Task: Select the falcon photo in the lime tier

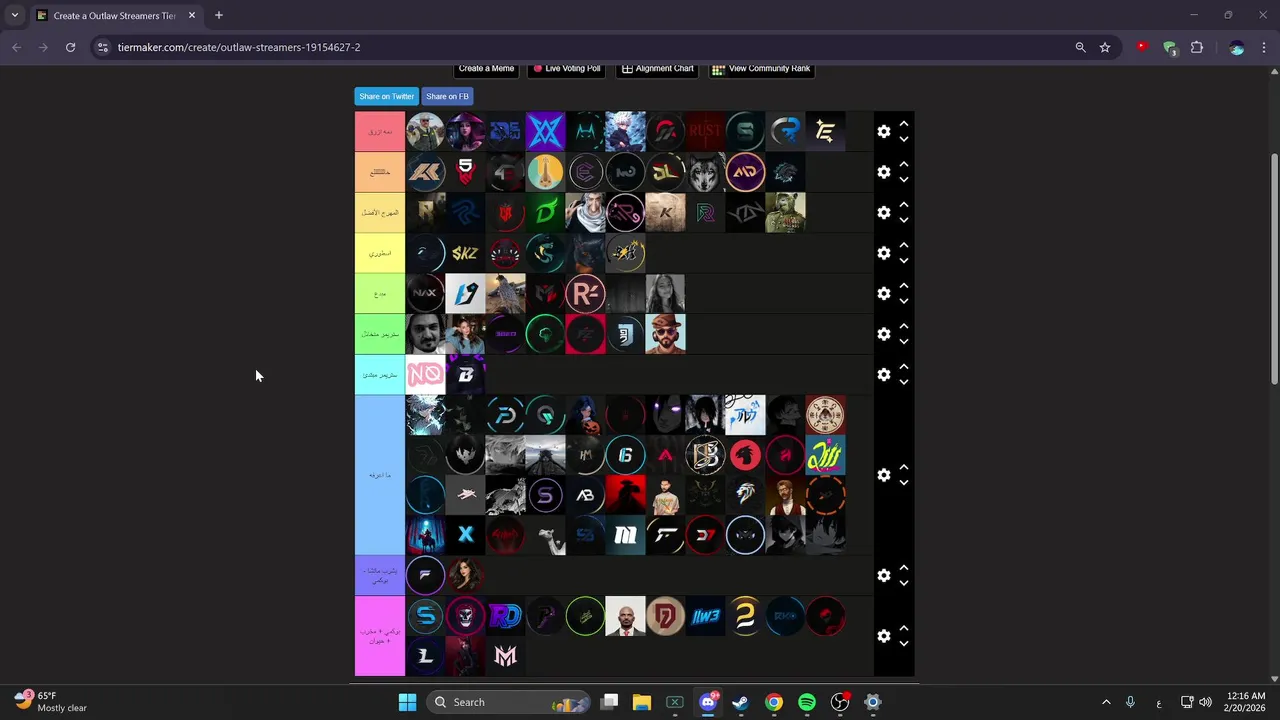Action: [x=505, y=293]
